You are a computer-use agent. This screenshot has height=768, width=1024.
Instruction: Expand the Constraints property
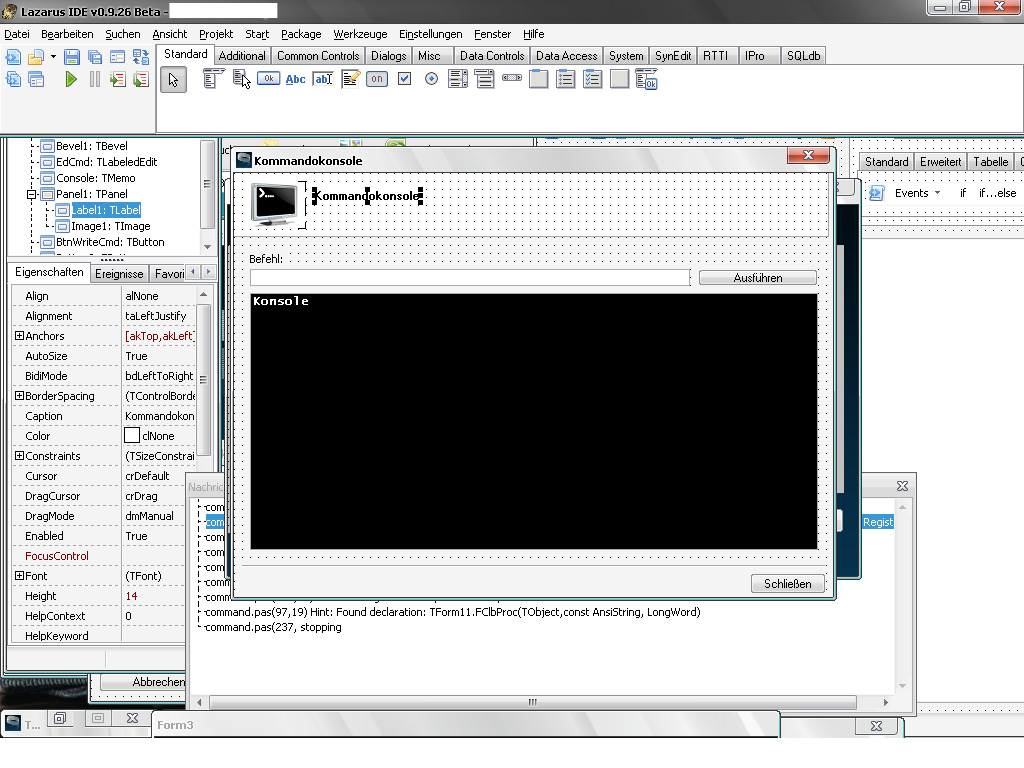pos(19,456)
